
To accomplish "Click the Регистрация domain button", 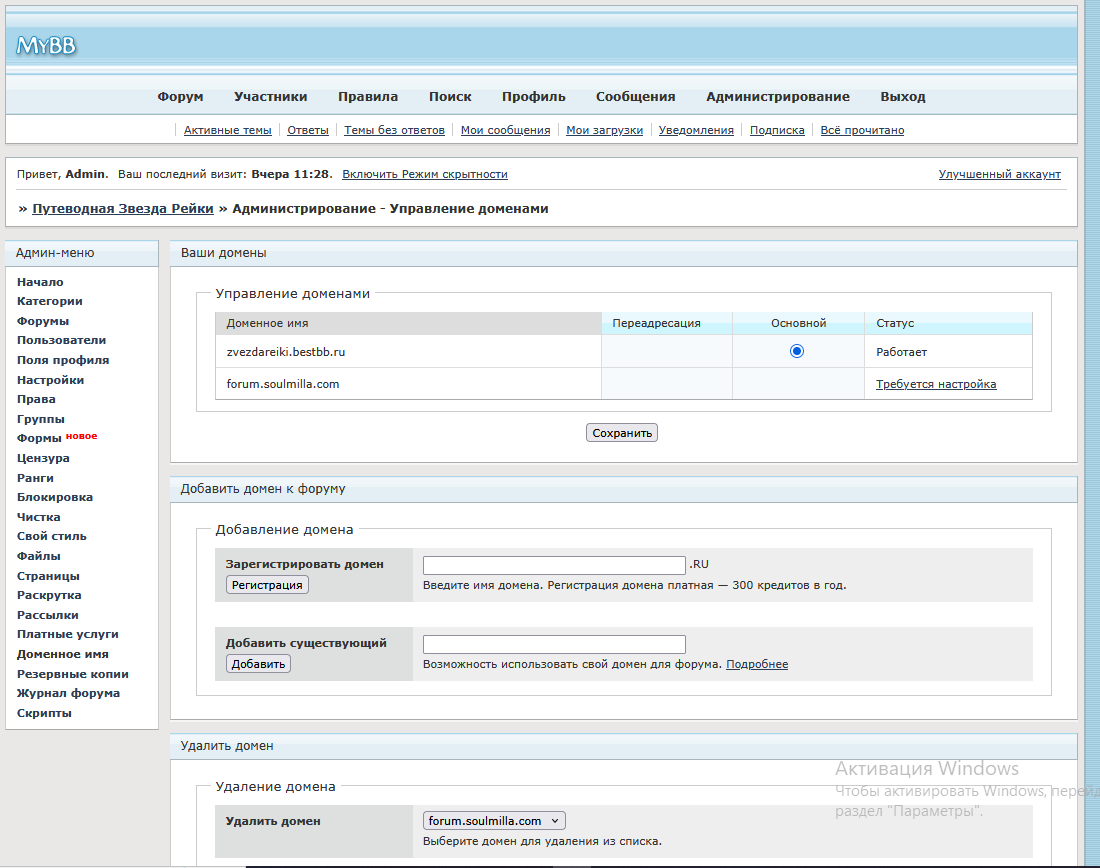I will pos(267,585).
